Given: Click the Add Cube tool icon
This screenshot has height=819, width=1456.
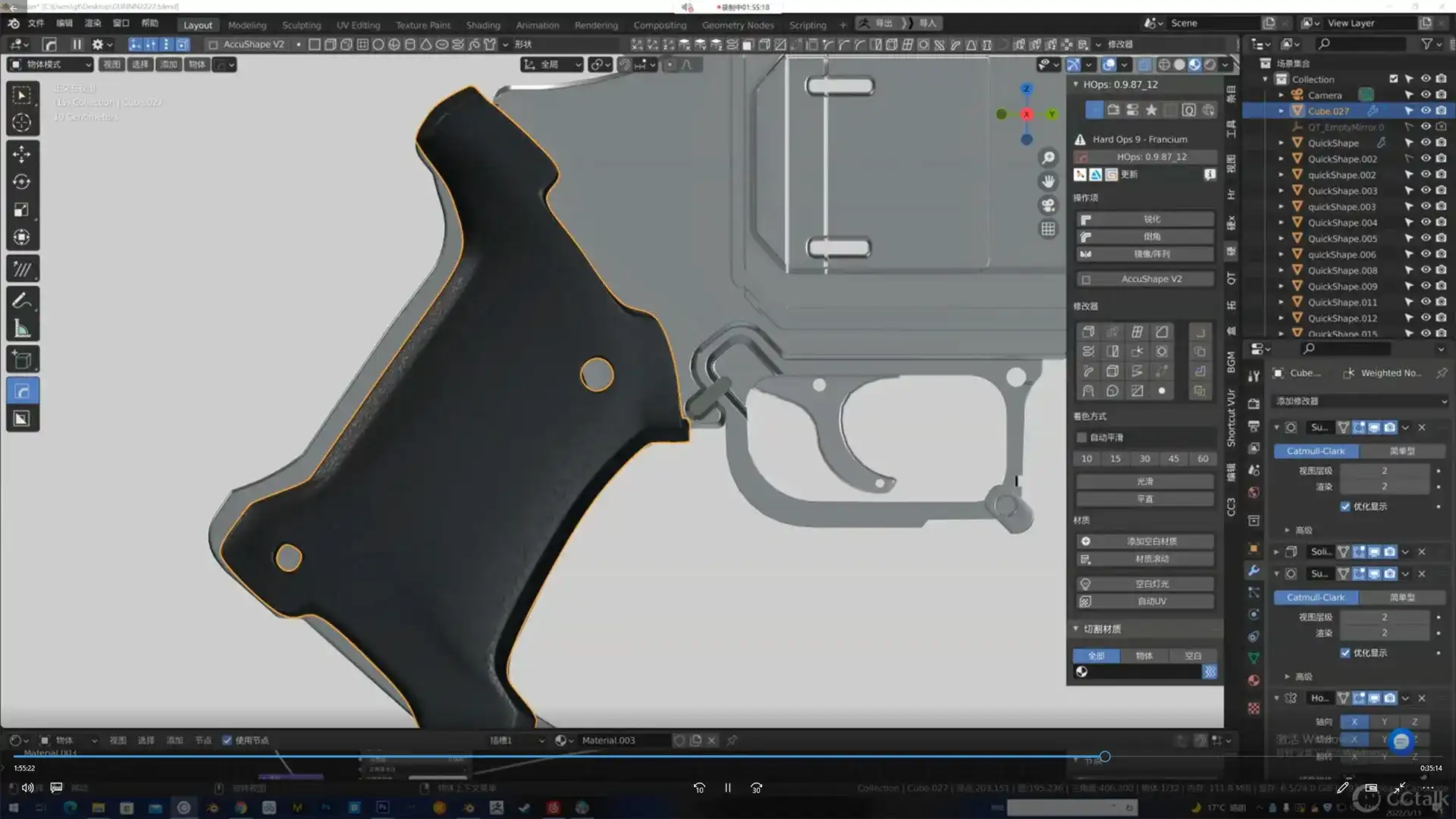Looking at the screenshot, I should click(22, 359).
